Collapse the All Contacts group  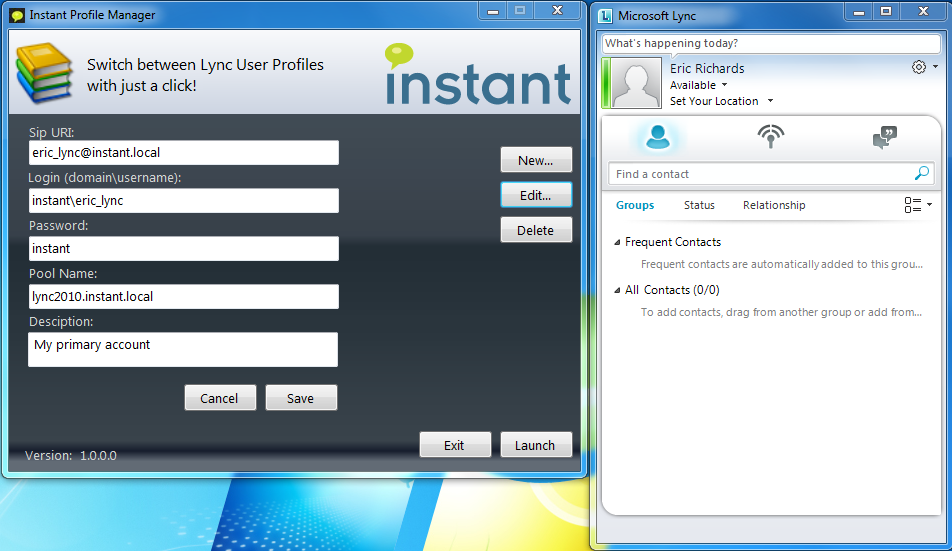point(617,290)
